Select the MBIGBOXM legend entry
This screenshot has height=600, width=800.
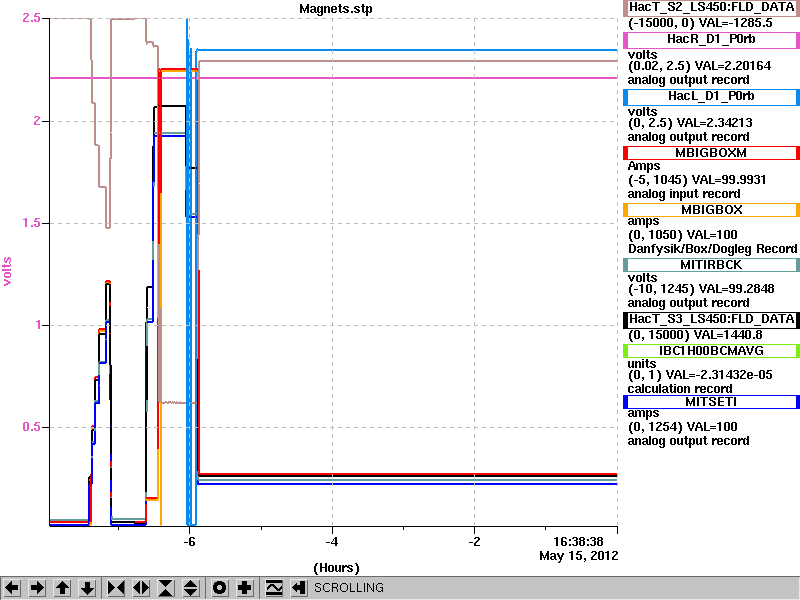point(711,153)
